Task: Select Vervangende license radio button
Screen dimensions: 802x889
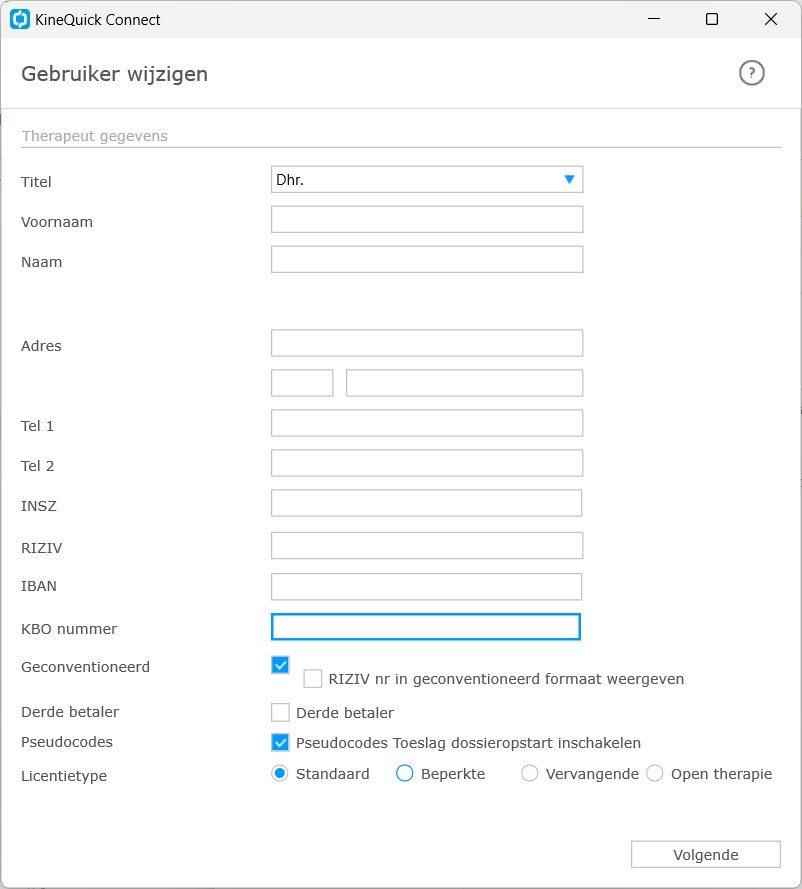Action: [529, 774]
